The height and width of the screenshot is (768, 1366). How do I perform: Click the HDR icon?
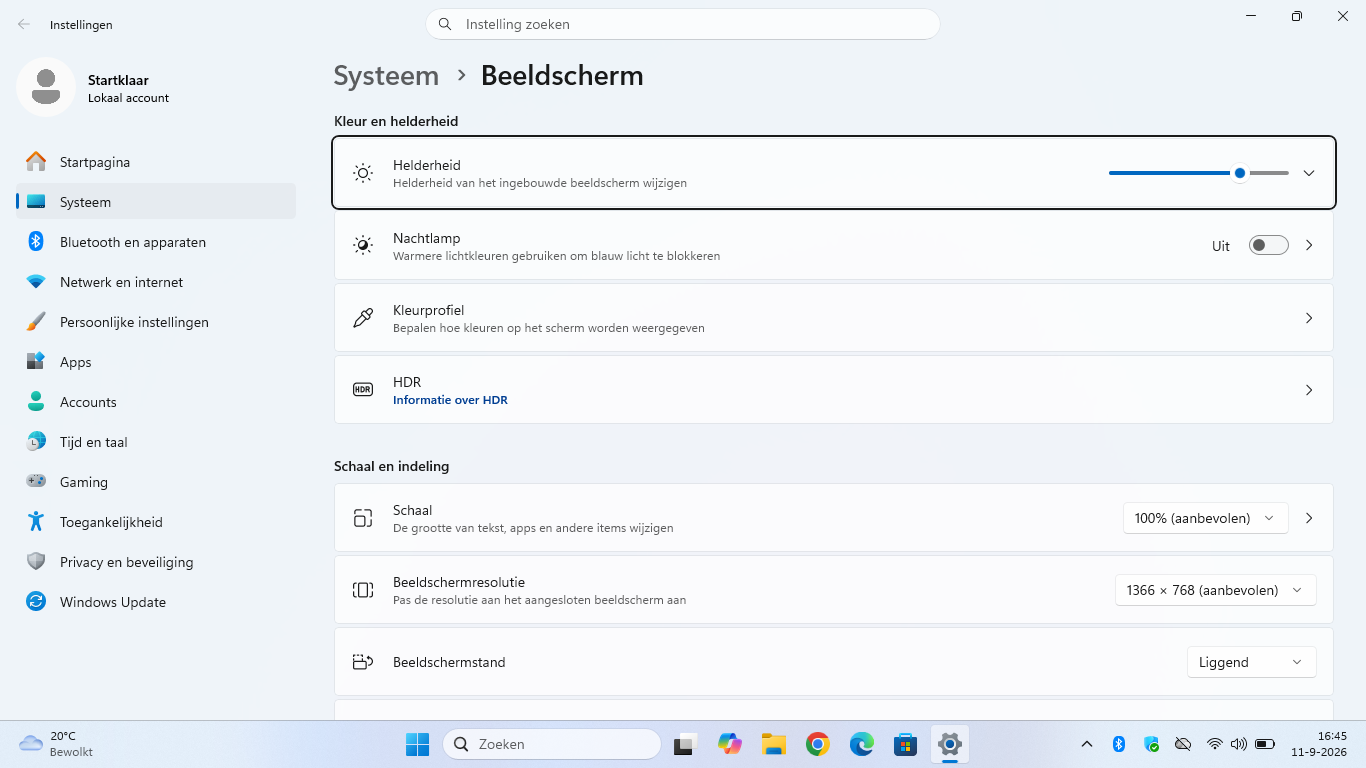coord(363,390)
